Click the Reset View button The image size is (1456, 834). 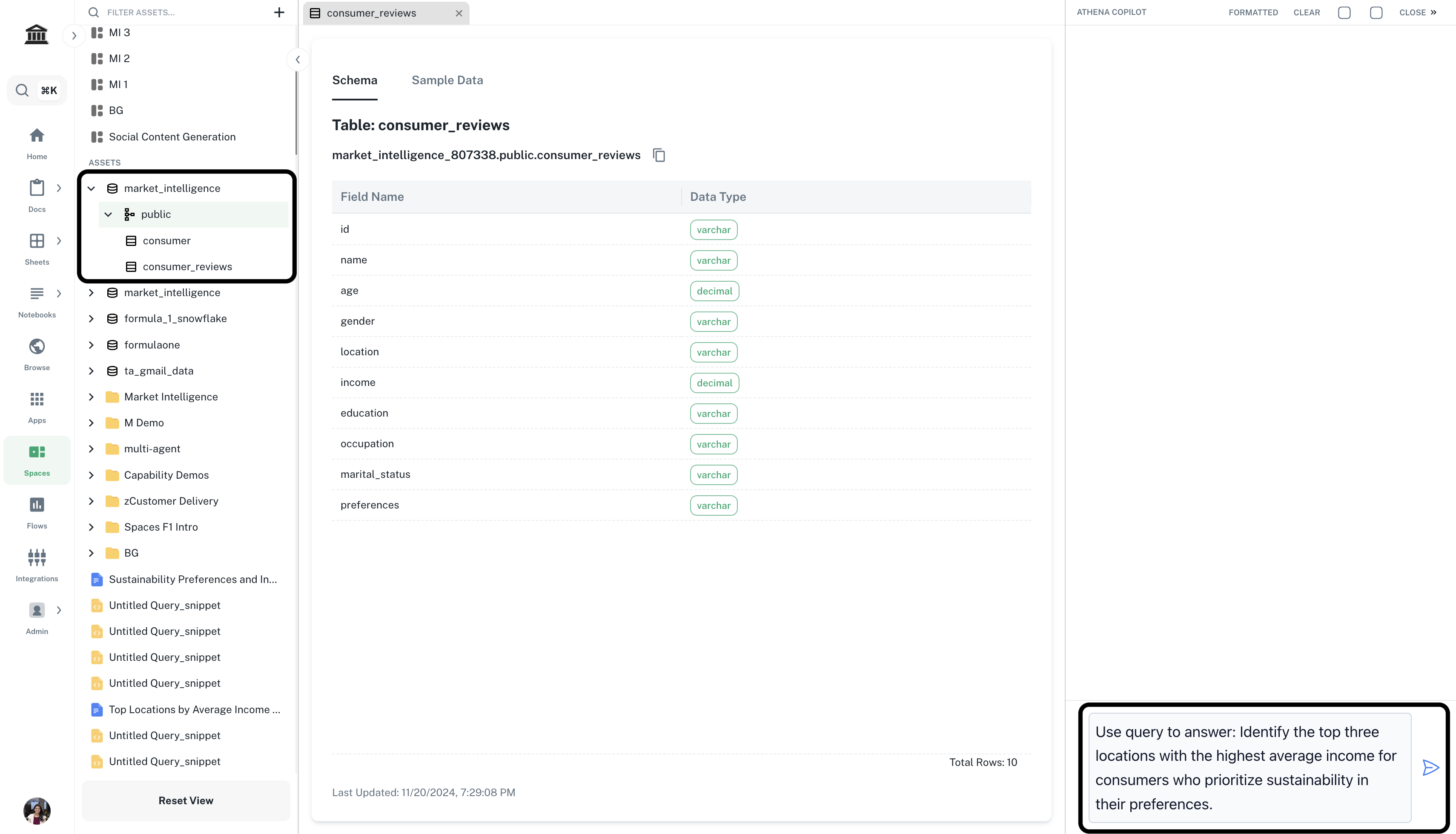[186, 800]
